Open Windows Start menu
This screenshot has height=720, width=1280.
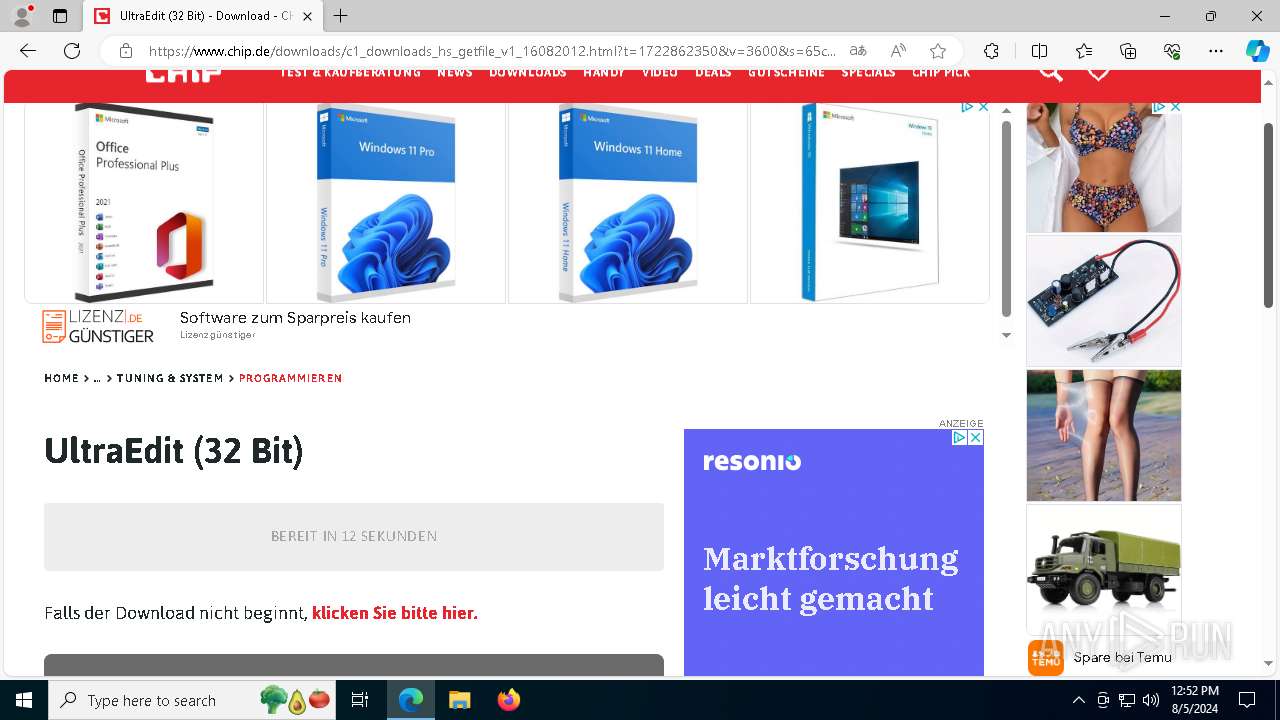(24, 700)
